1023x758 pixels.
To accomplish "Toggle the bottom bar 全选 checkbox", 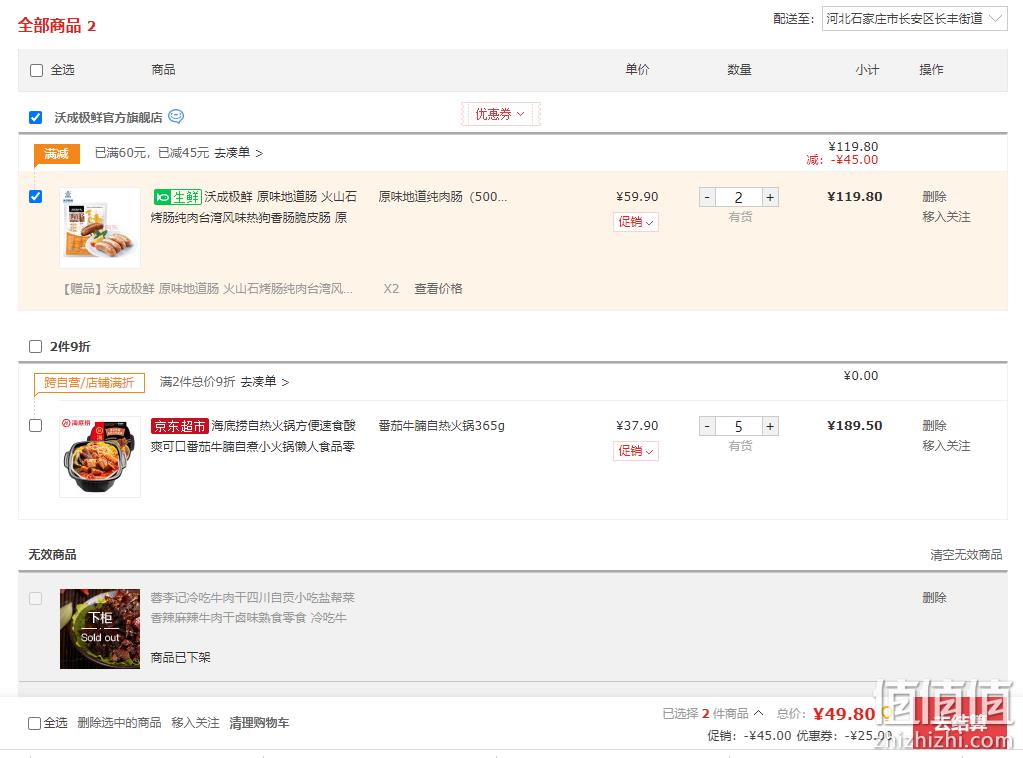I will 35,723.
